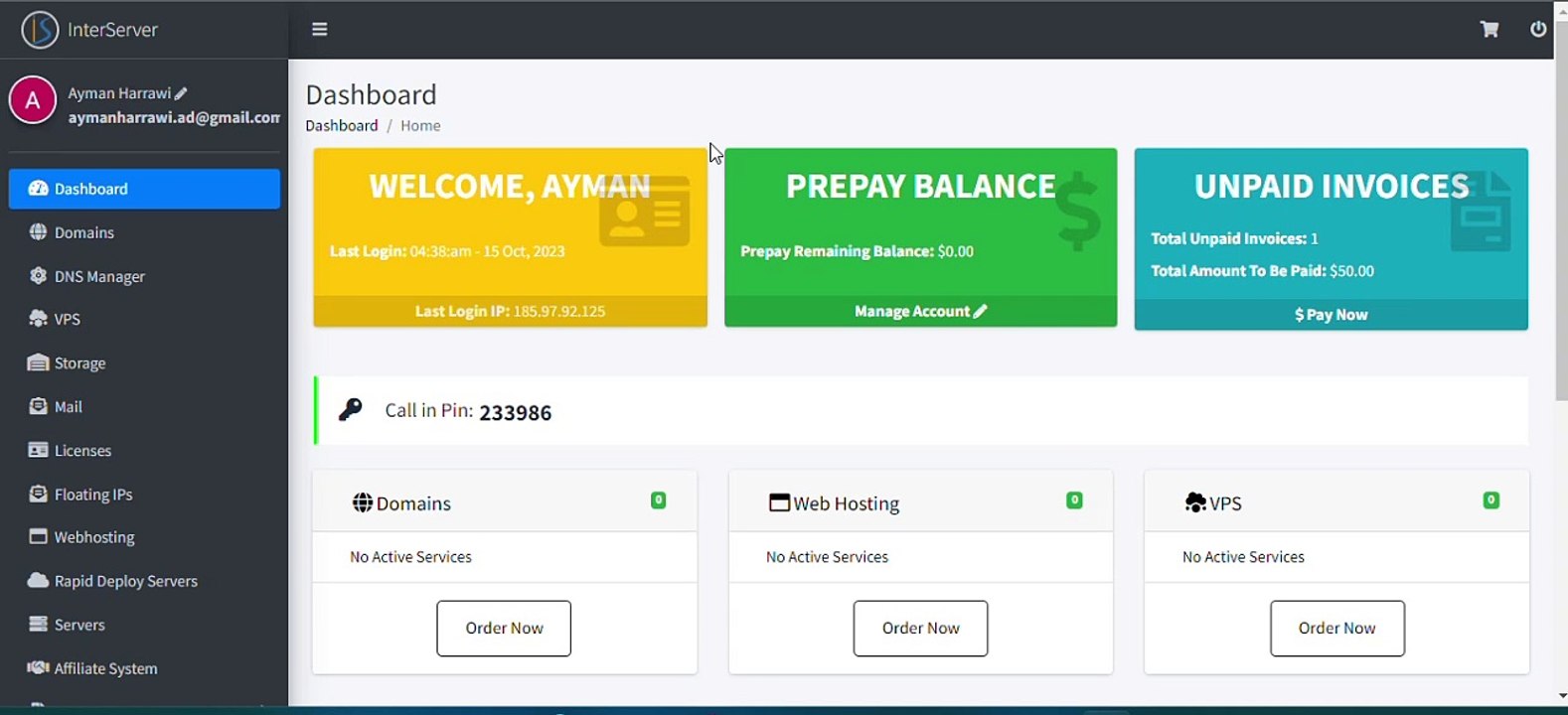Screen dimensions: 1568x715
Task: Click the globe icon on Domains card
Action: 363,502
